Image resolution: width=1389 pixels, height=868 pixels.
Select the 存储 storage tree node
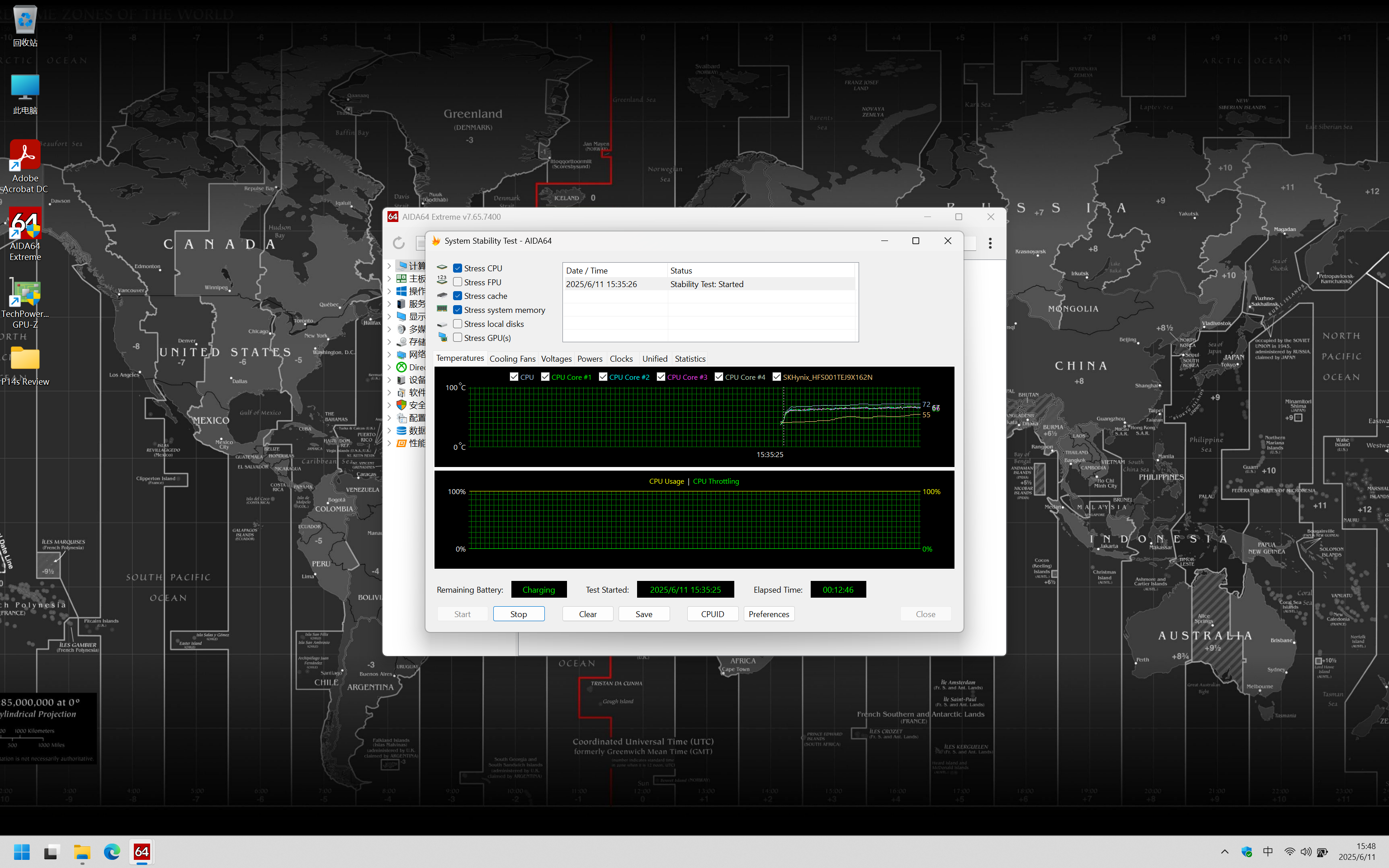(x=411, y=342)
